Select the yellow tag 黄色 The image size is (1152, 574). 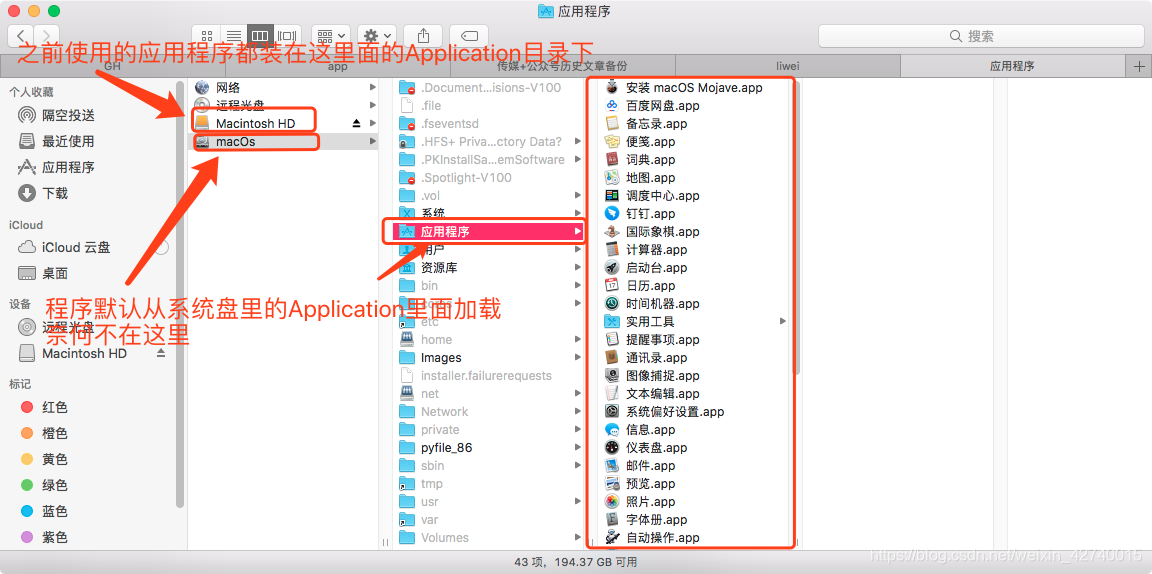click(44, 459)
